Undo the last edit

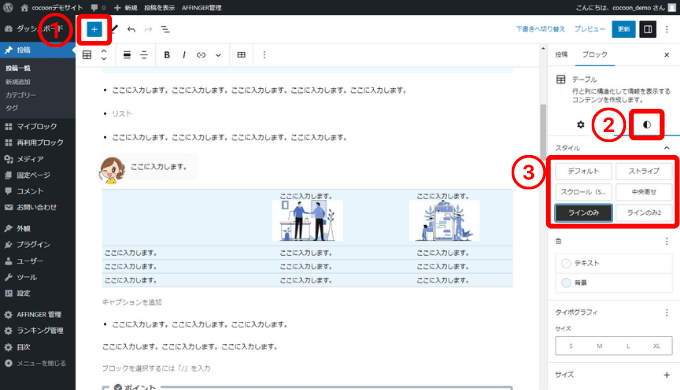pyautogui.click(x=131, y=29)
